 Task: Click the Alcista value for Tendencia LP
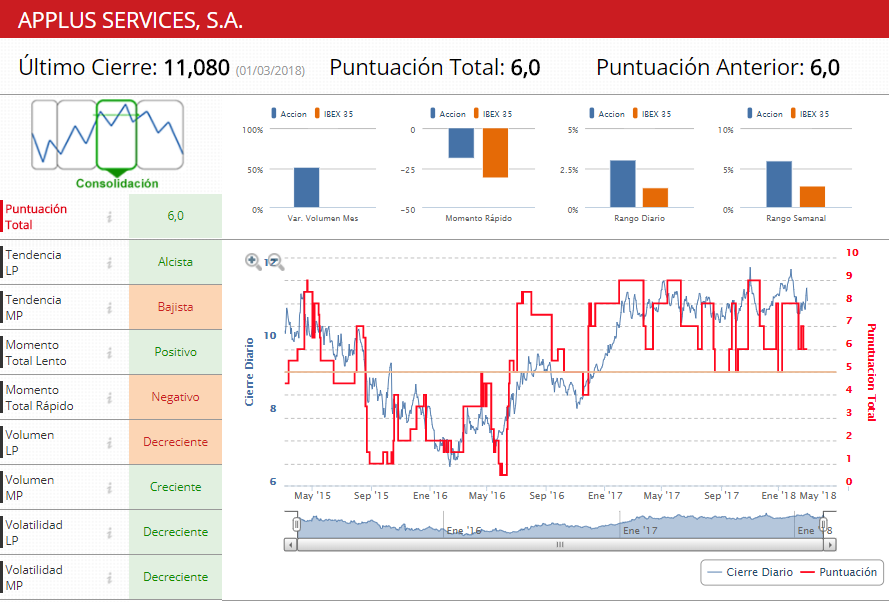[175, 263]
